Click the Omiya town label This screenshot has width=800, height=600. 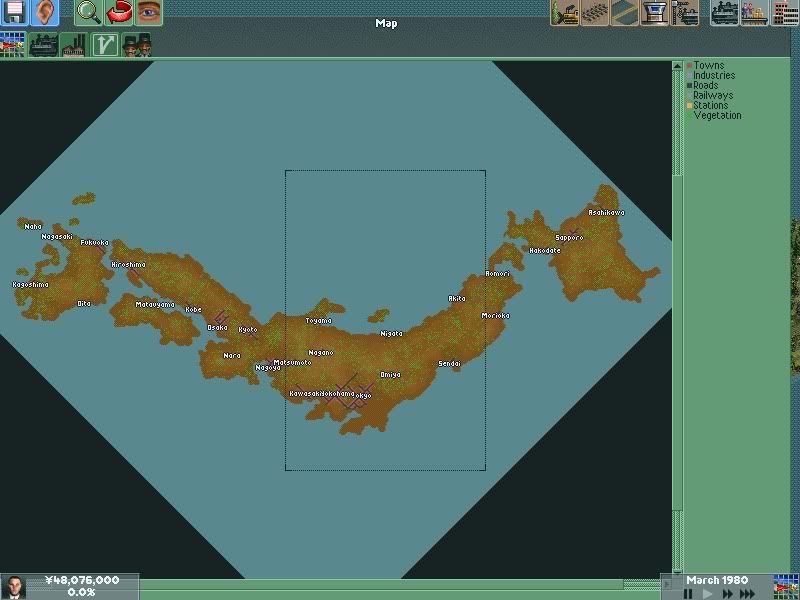click(390, 374)
